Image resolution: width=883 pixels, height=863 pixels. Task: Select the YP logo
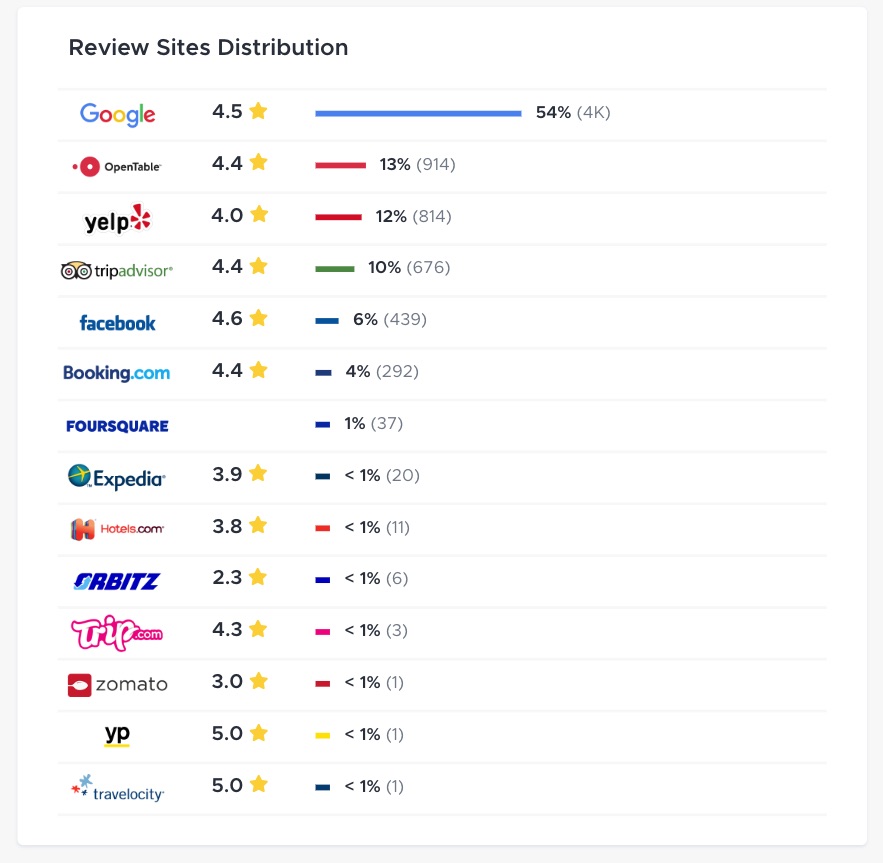click(x=117, y=735)
